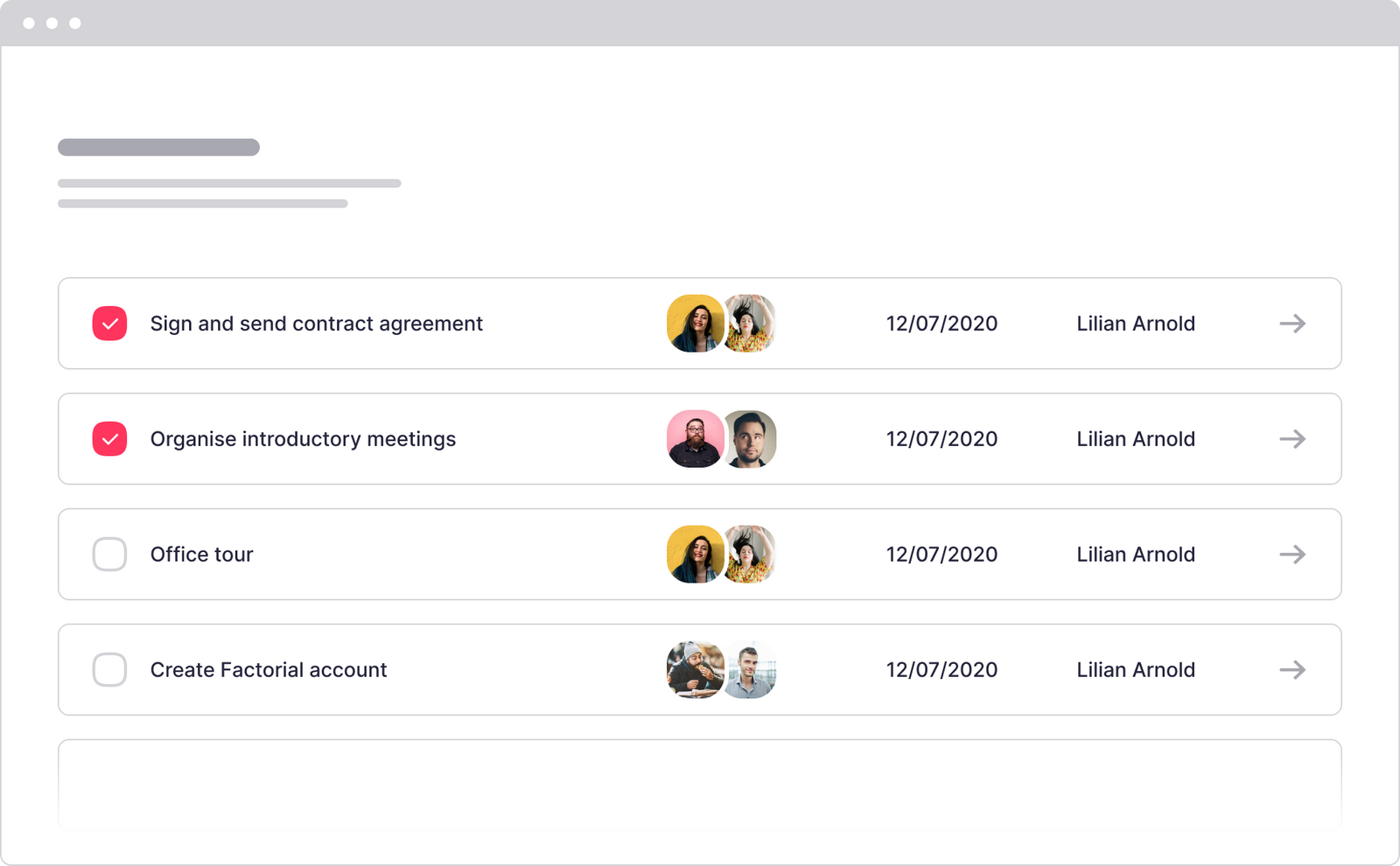Image resolution: width=1400 pixels, height=866 pixels.
Task: Select the Organise introductory meetings task row
Action: point(303,438)
